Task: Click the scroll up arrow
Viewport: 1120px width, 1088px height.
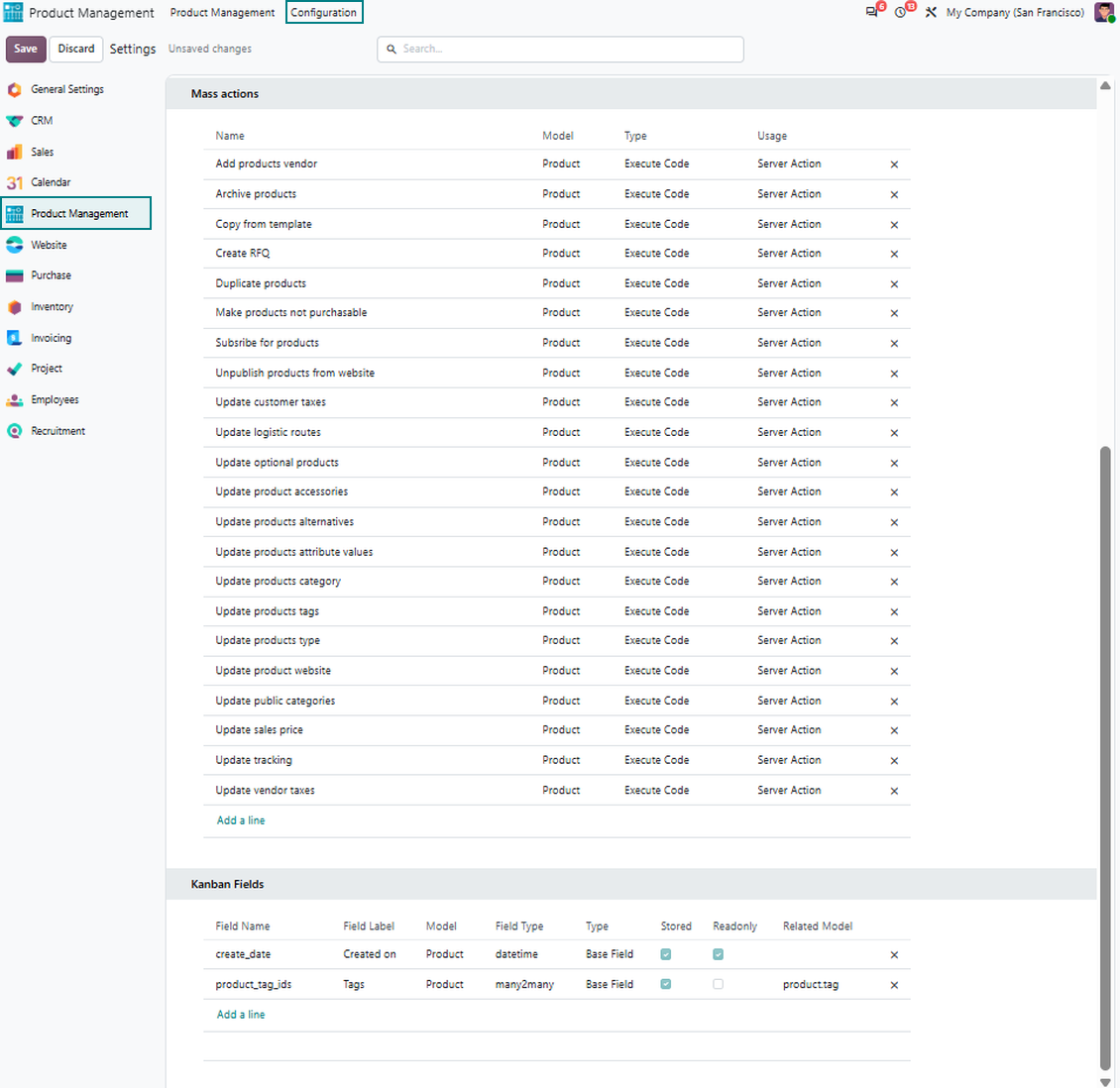Action: pyautogui.click(x=1105, y=85)
